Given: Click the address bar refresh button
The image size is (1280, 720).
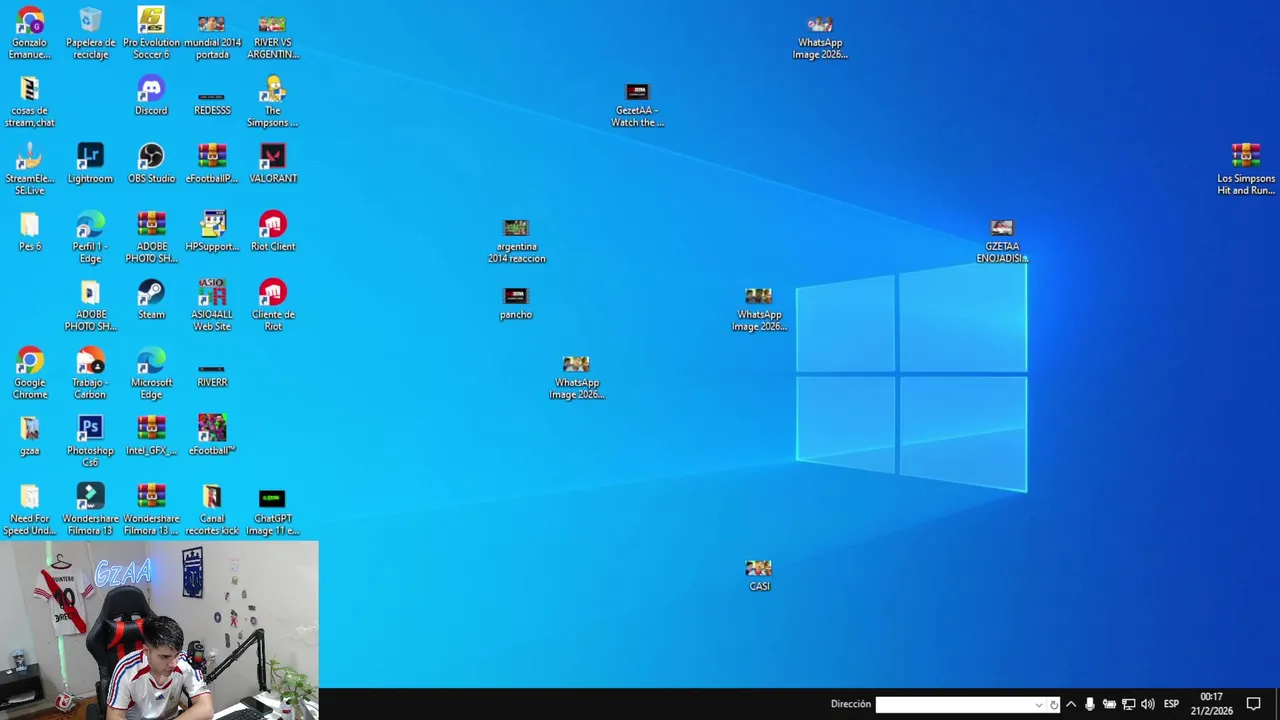Looking at the screenshot, I should pos(1054,705).
